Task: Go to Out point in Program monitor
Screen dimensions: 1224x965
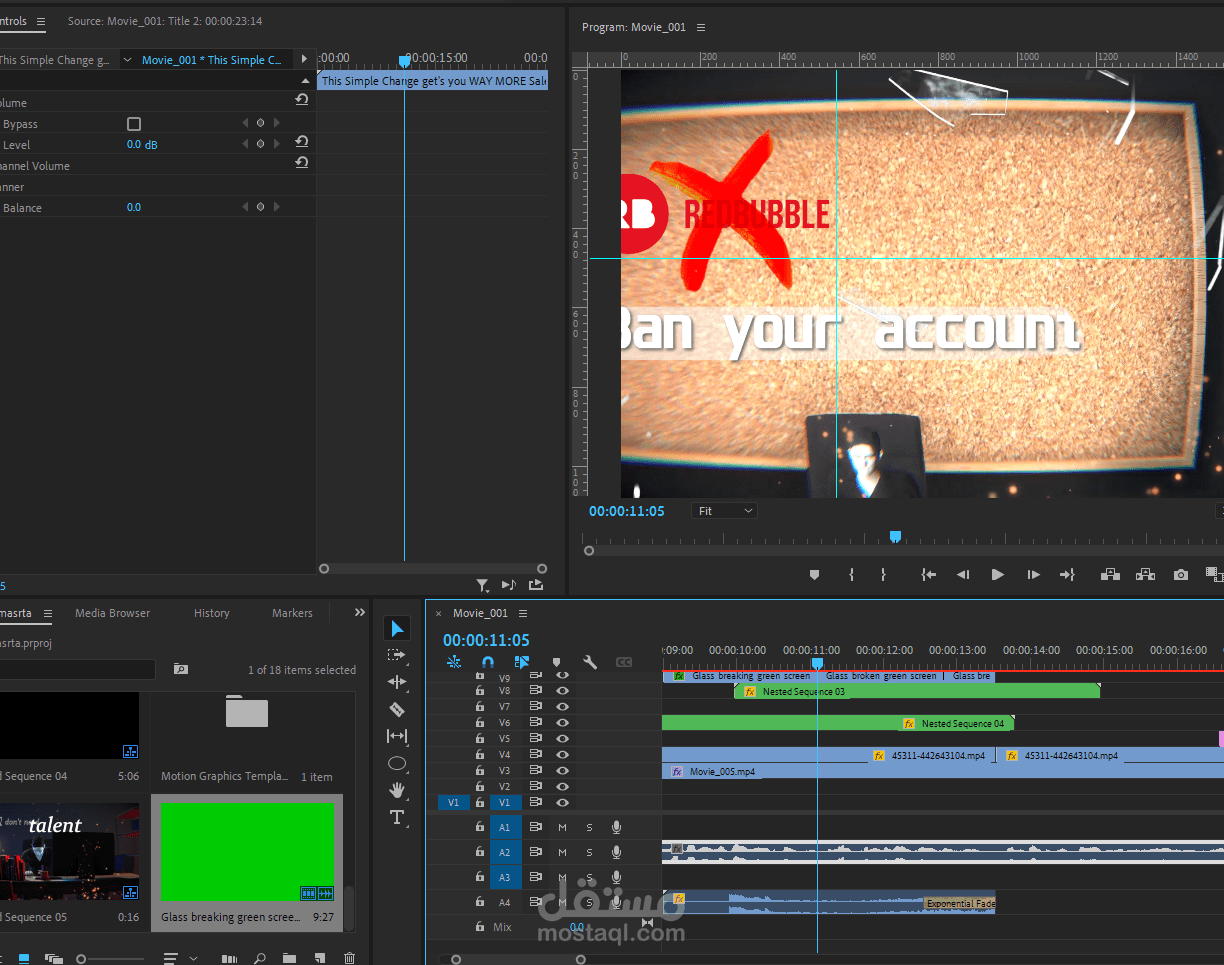Action: pyautogui.click(x=1067, y=575)
